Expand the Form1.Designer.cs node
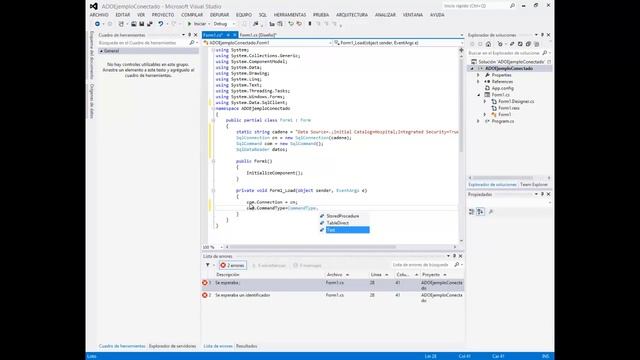This screenshot has height=360, width=640. click(x=485, y=101)
